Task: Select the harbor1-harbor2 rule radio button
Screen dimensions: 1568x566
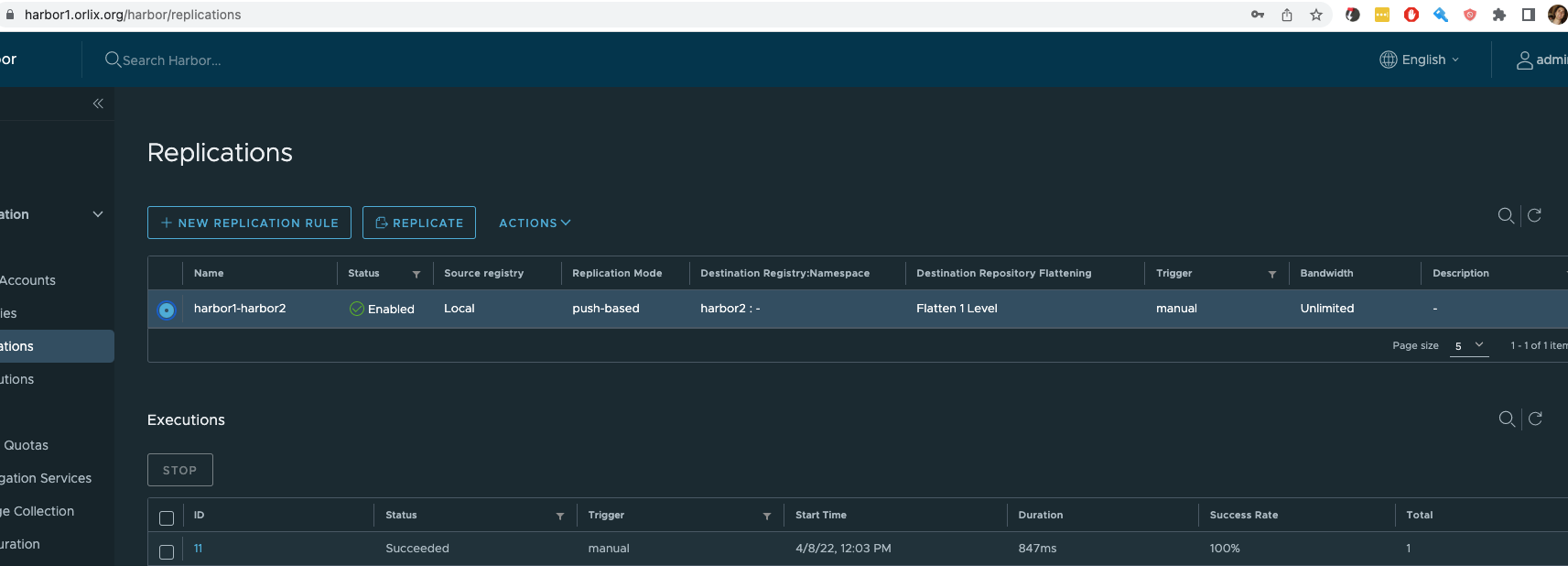Action: point(167,310)
